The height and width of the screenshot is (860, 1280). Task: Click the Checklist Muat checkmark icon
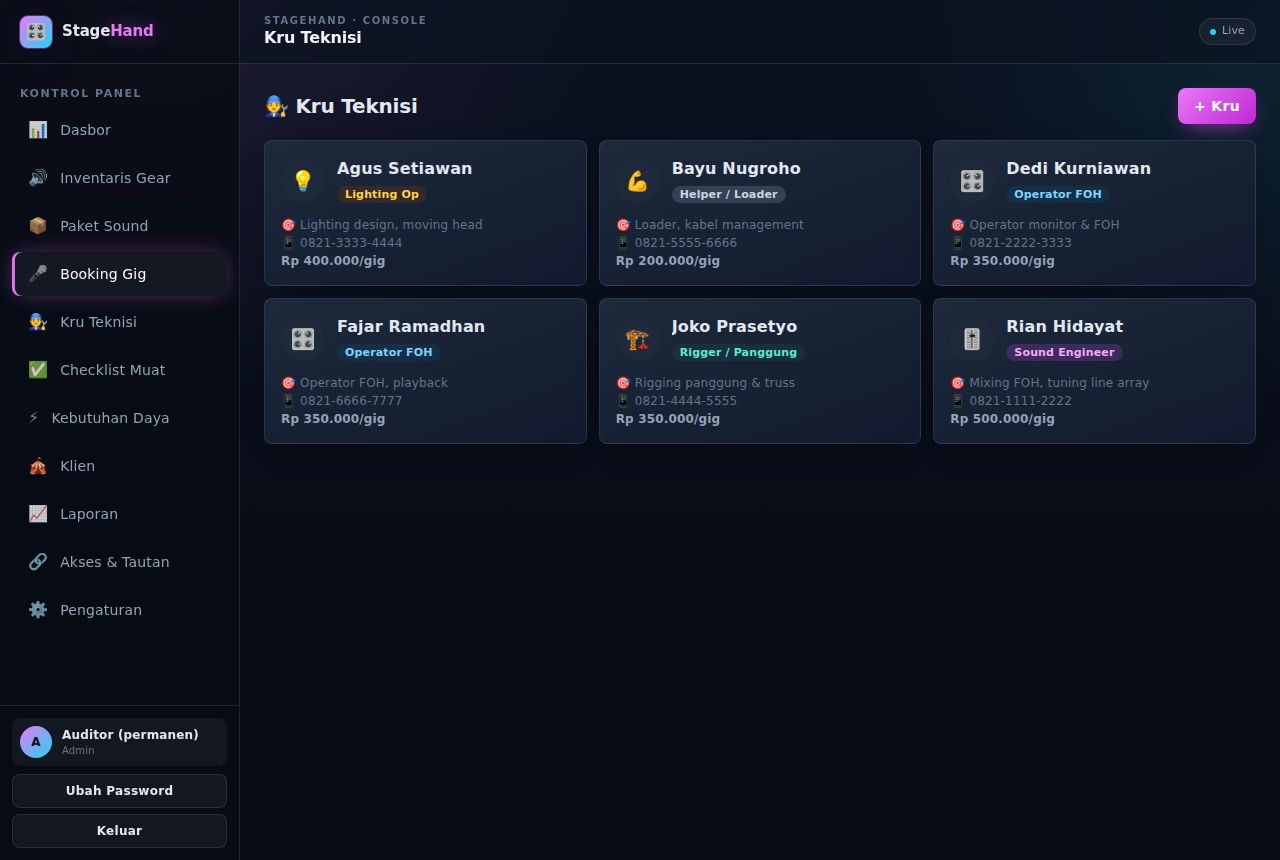coord(38,370)
